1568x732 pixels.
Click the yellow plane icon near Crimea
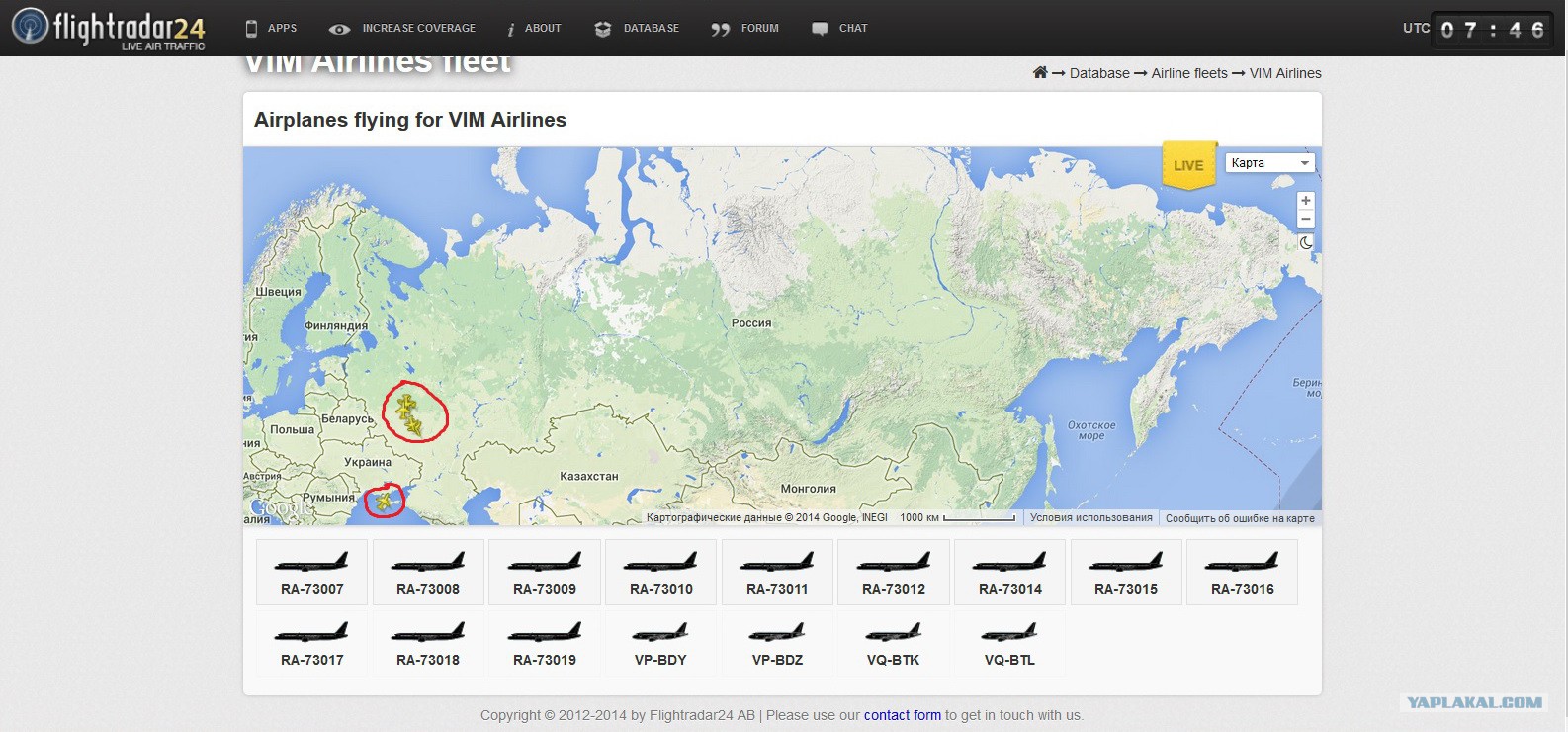tap(384, 502)
